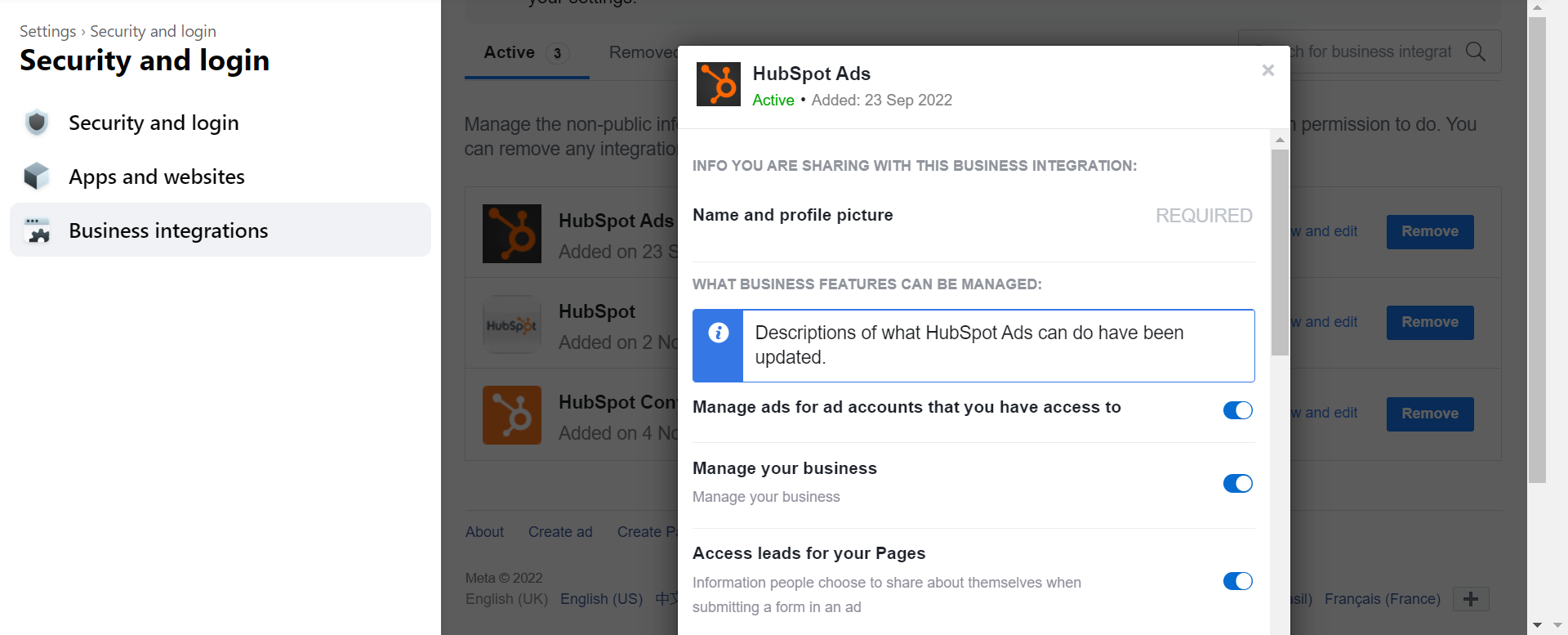Turn off the Manage your business toggle
Image resolution: width=1568 pixels, height=635 pixels.
point(1237,484)
